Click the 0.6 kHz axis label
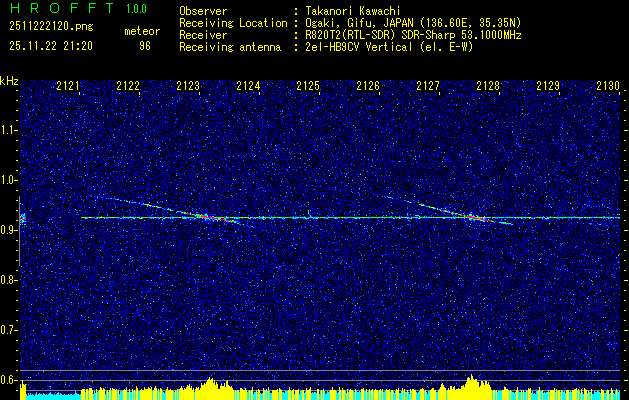The height and width of the screenshot is (400, 629). [x=8, y=380]
